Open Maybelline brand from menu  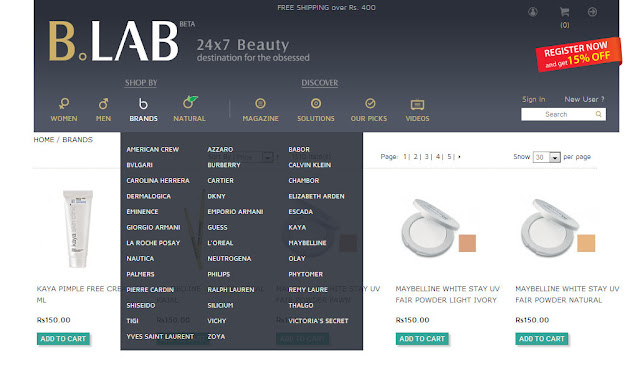307,243
